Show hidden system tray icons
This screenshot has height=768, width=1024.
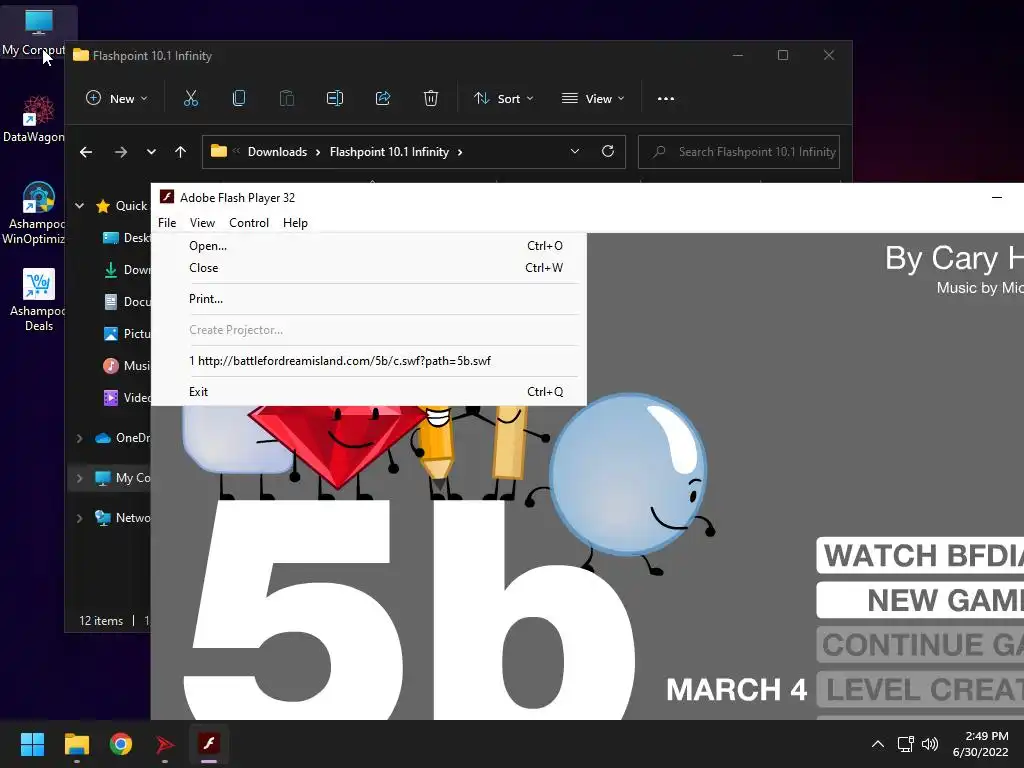pyautogui.click(x=878, y=744)
